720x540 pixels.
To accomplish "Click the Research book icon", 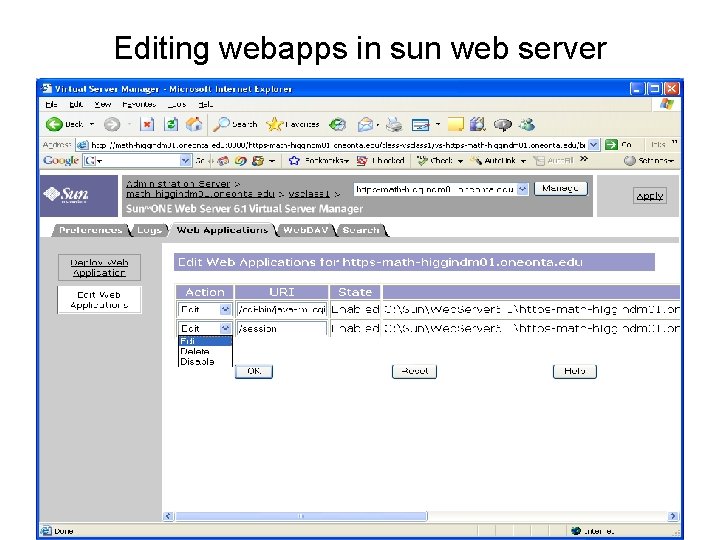I will (478, 124).
